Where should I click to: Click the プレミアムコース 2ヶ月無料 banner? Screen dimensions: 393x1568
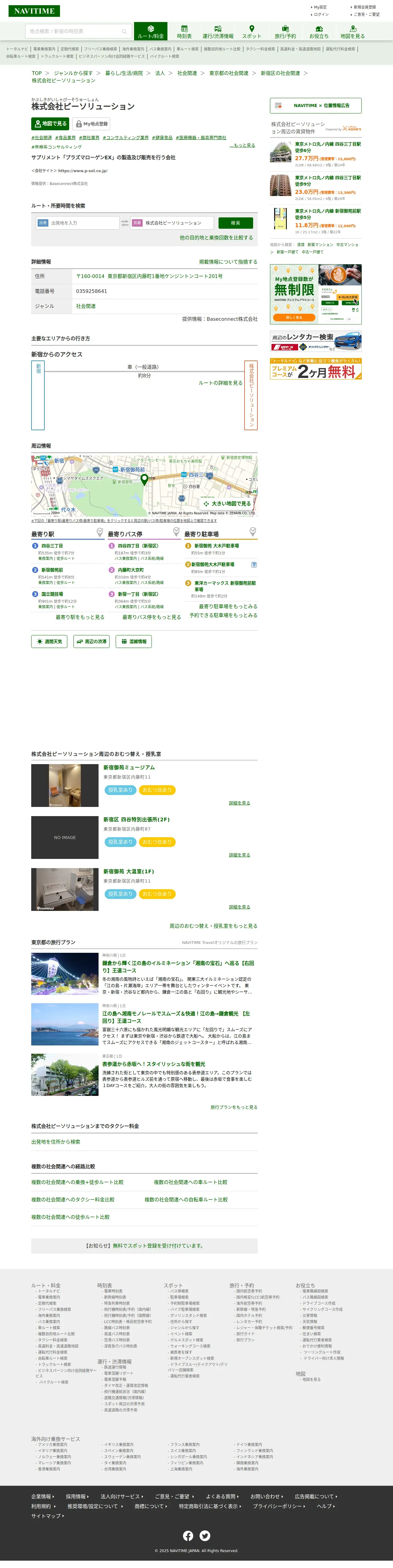pyautogui.click(x=316, y=369)
